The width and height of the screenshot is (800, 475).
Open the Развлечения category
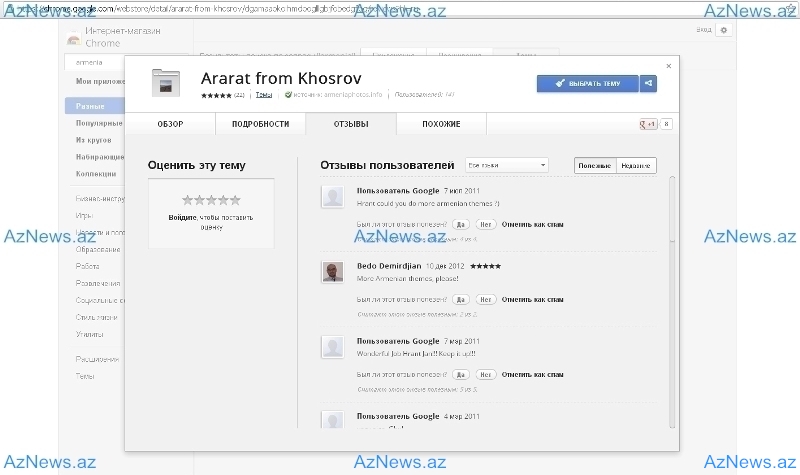pyautogui.click(x=98, y=283)
